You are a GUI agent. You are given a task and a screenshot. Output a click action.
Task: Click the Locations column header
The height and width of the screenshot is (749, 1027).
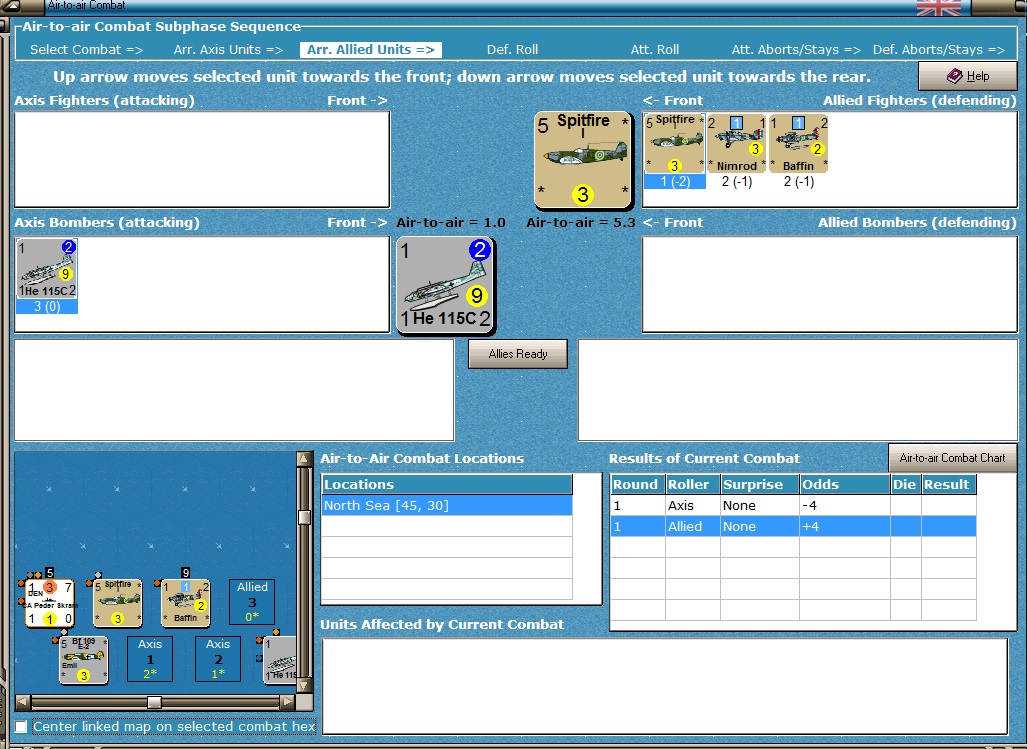(x=447, y=484)
